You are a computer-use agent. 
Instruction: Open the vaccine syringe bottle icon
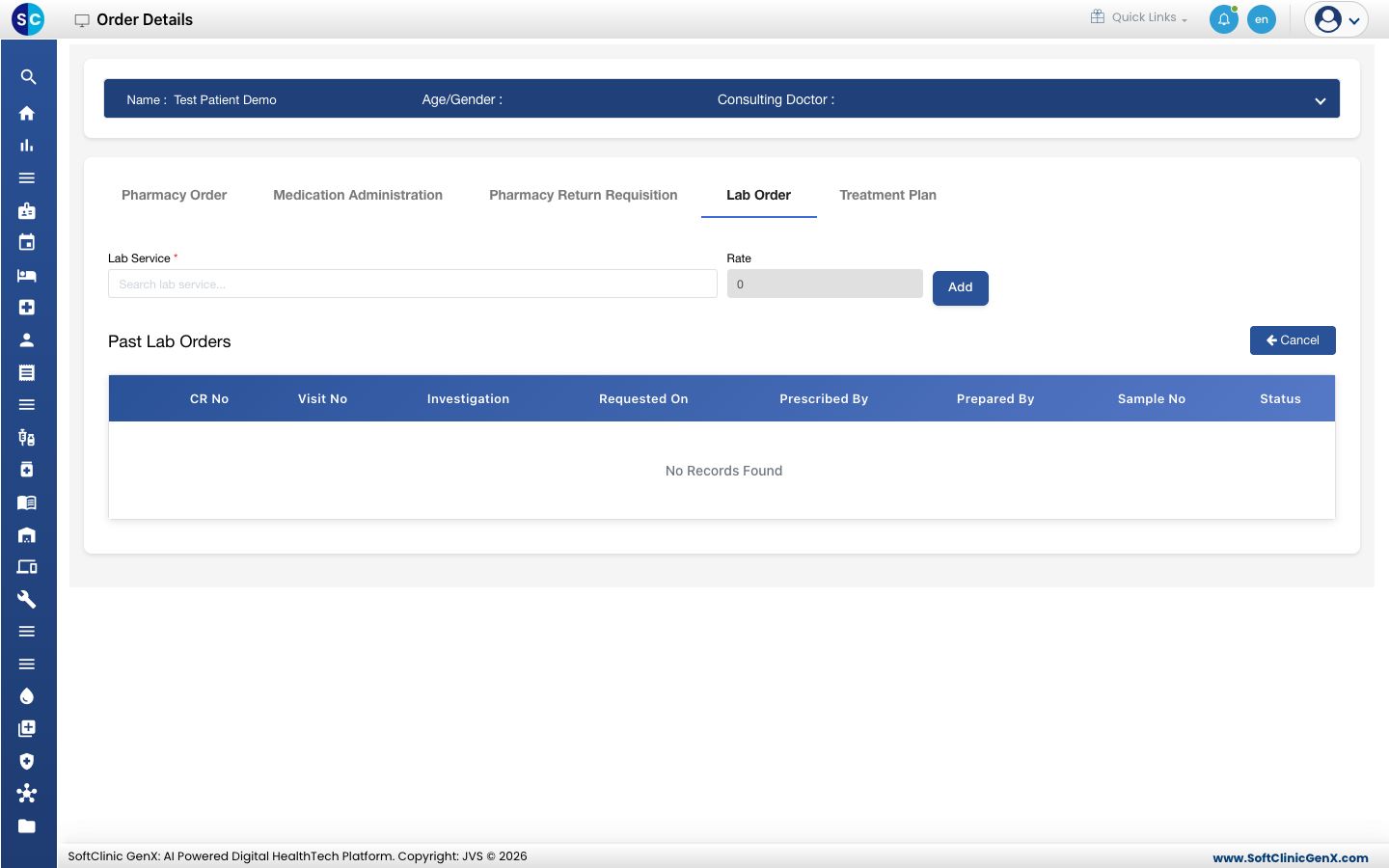point(27,437)
